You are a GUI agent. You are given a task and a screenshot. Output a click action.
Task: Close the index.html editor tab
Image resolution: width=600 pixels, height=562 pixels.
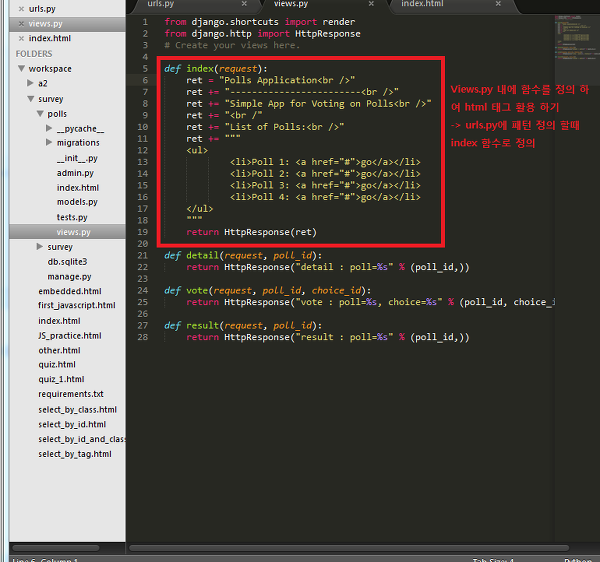(x=498, y=3)
